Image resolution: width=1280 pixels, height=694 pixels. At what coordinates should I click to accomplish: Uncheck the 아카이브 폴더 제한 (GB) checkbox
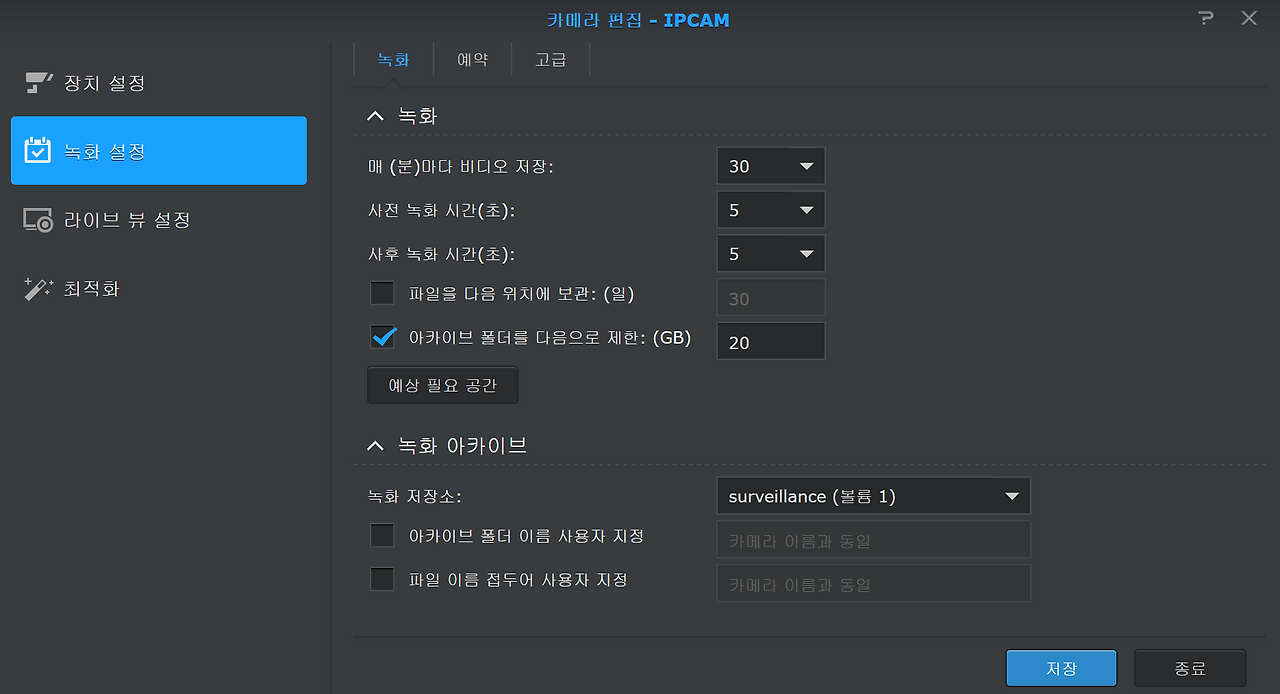click(383, 337)
